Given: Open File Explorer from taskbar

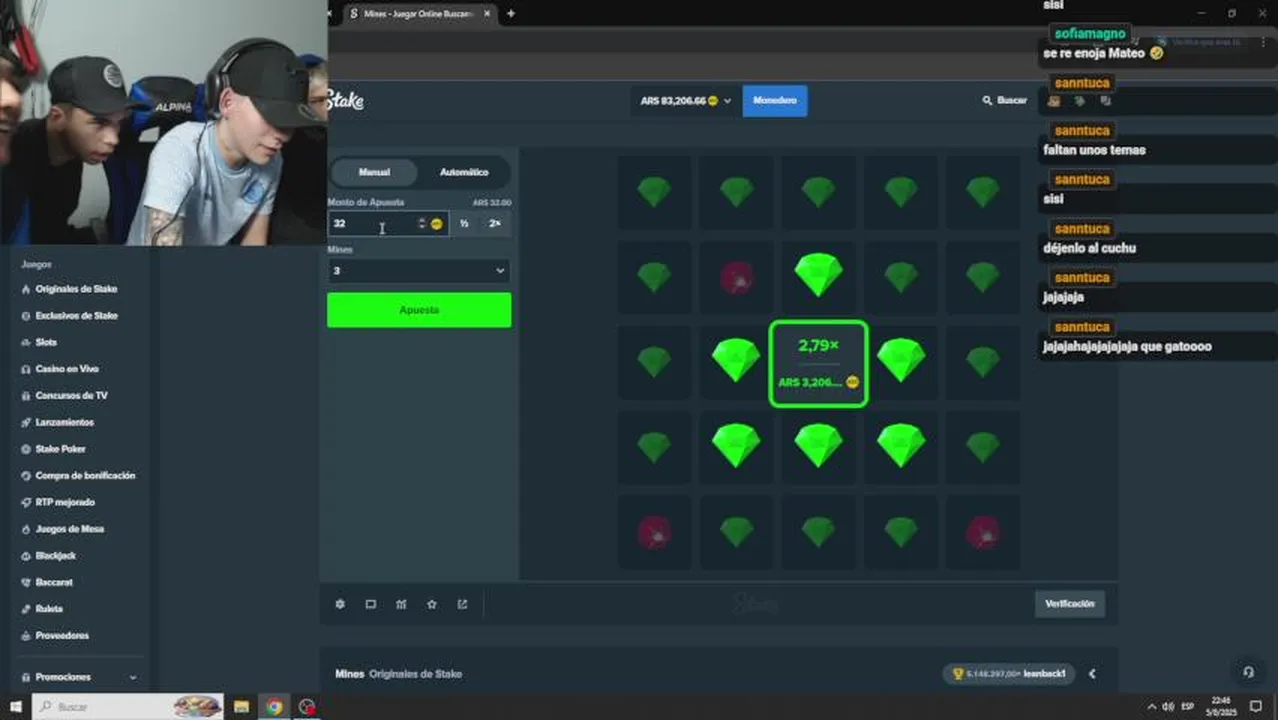Looking at the screenshot, I should [x=241, y=706].
